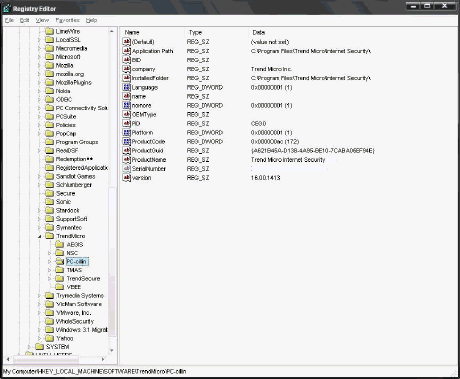The height and width of the screenshot is (379, 460).
Task: Click the SerialNumber string value icon
Action: (x=126, y=169)
